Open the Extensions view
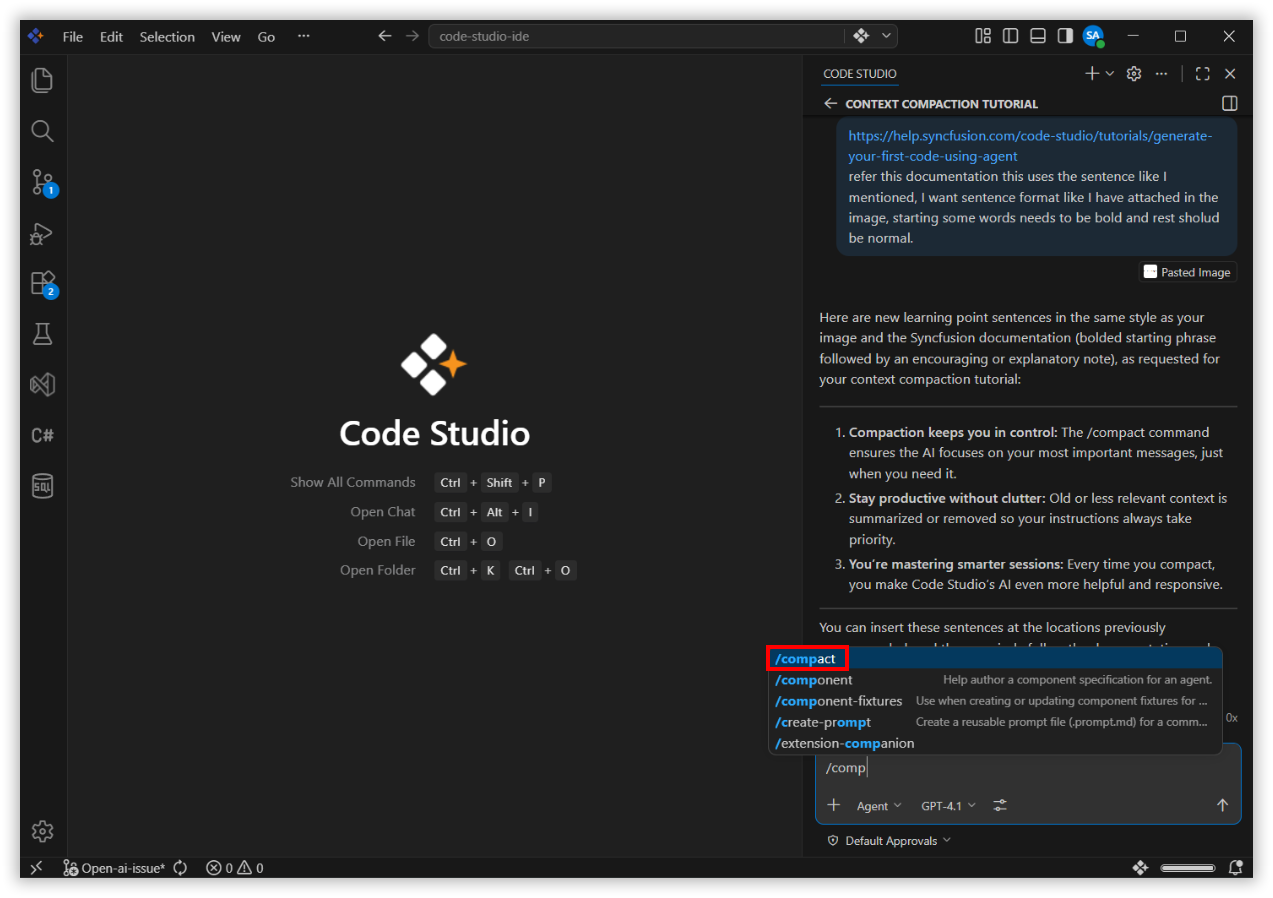Viewport: 1273px width, 898px height. click(42, 284)
